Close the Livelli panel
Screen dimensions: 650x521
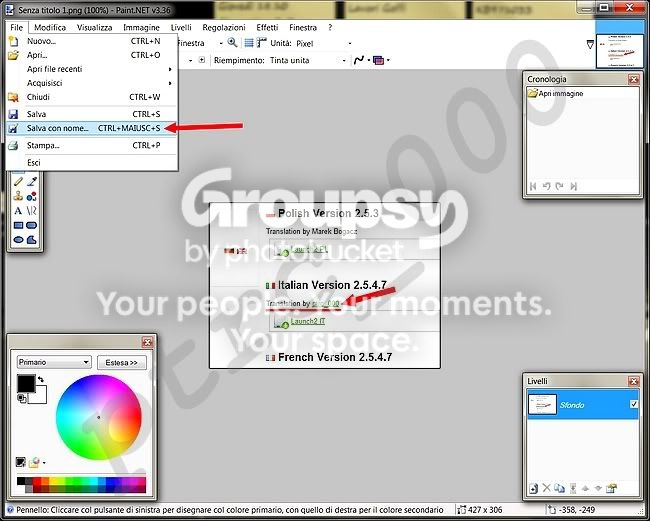[x=633, y=381]
